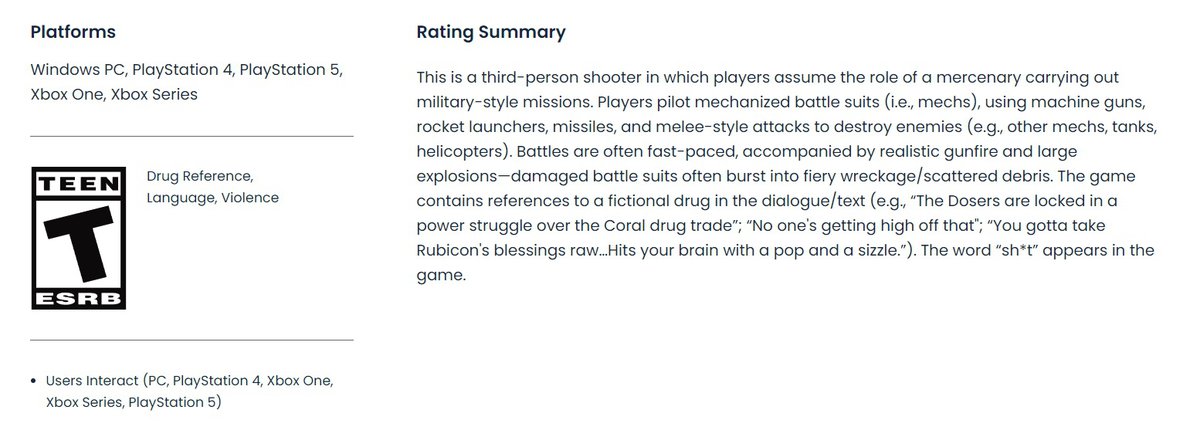The width and height of the screenshot is (1200, 437).
Task: Select the Platforms heading
Action: point(73,32)
